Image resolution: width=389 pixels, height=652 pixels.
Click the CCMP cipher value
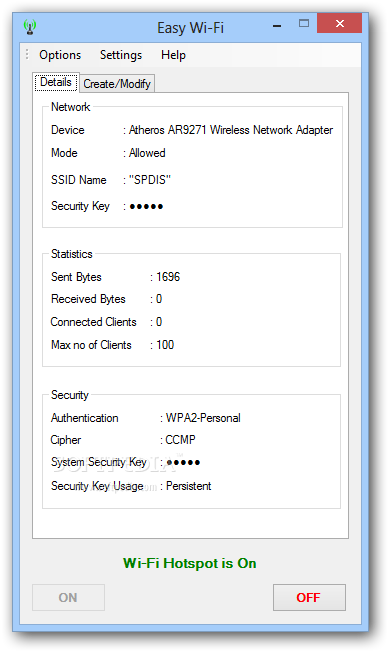[x=180, y=440]
